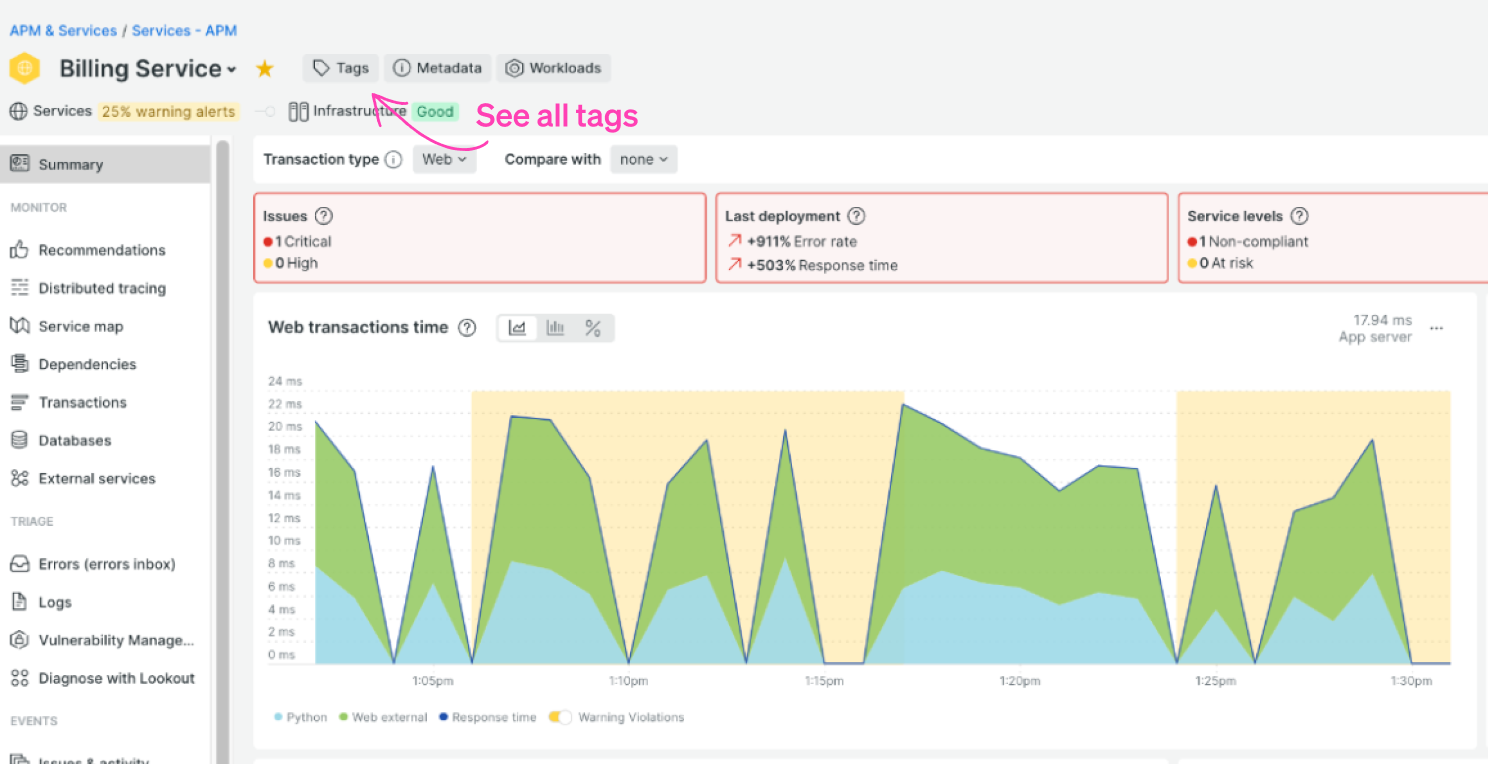Click help icon beside Service levels

pos(1299,216)
